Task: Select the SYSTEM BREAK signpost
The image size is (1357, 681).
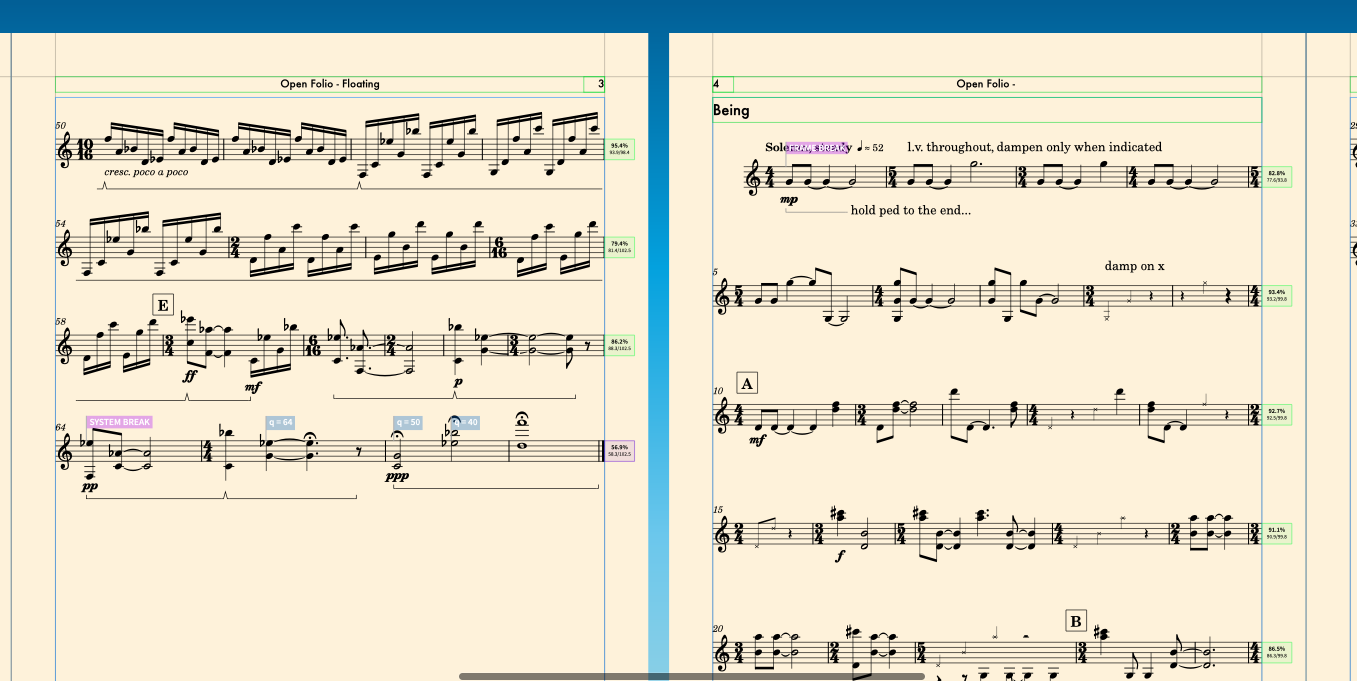Action: tap(120, 422)
